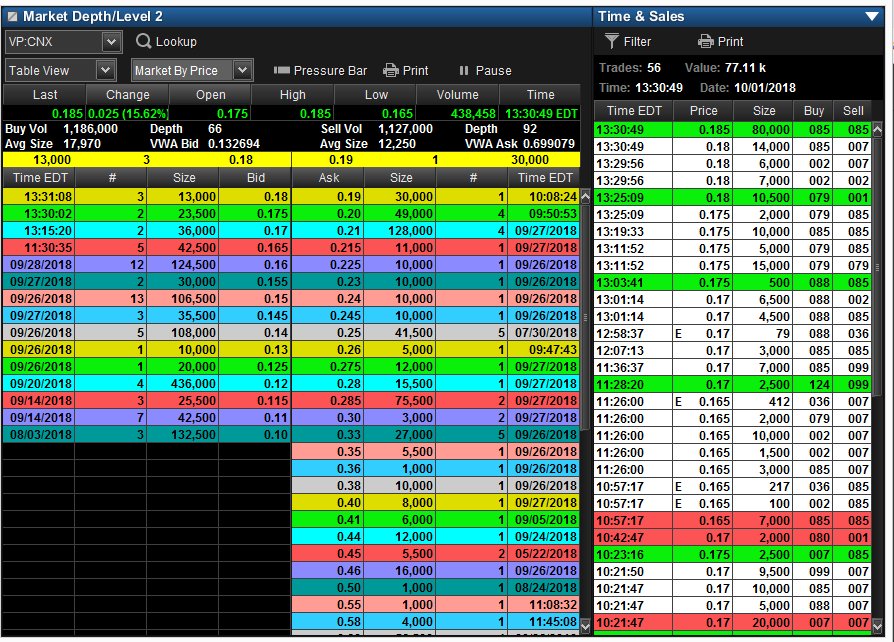Click the Low column header

[x=376, y=95]
